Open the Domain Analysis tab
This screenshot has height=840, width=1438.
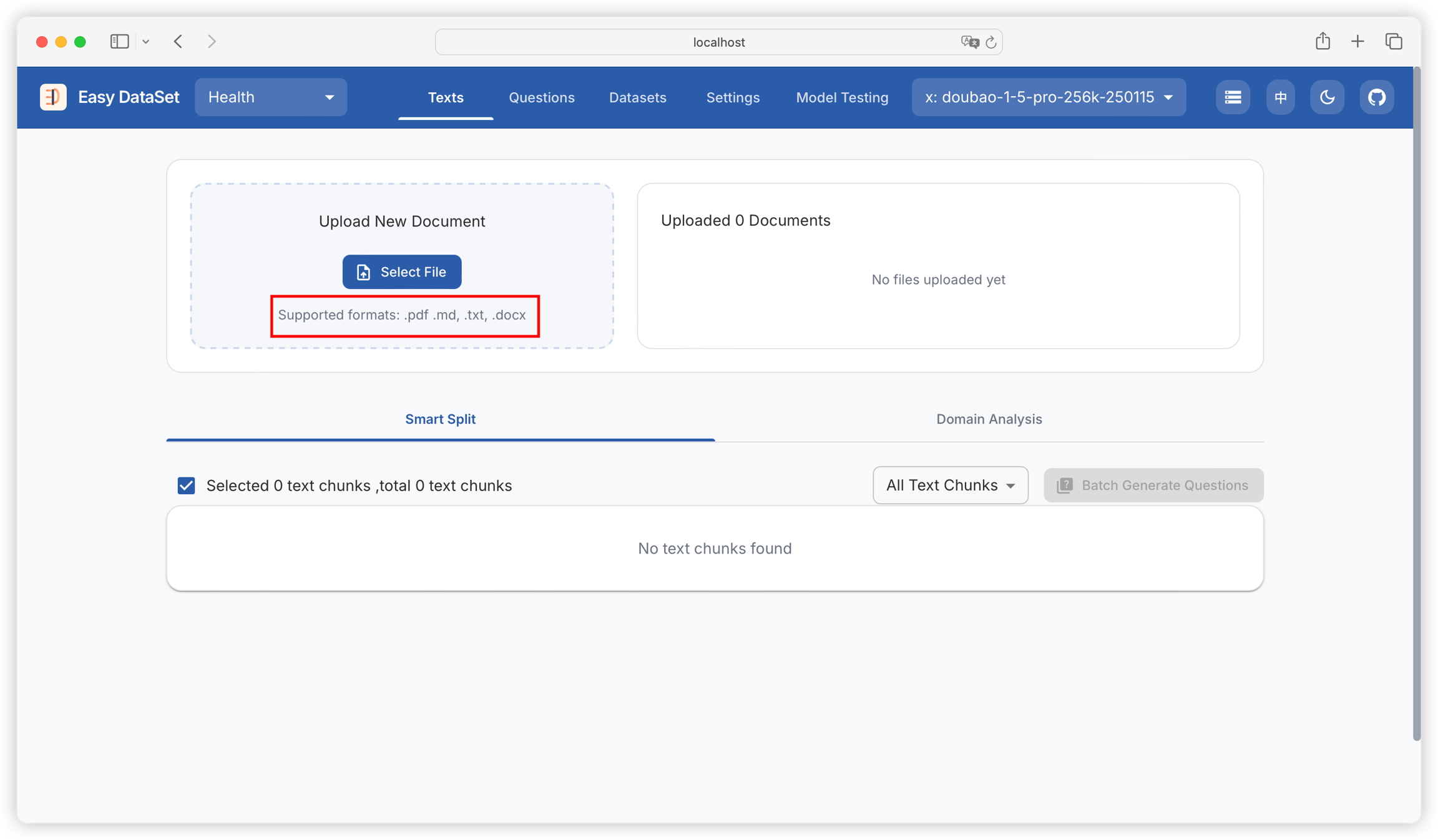click(989, 419)
